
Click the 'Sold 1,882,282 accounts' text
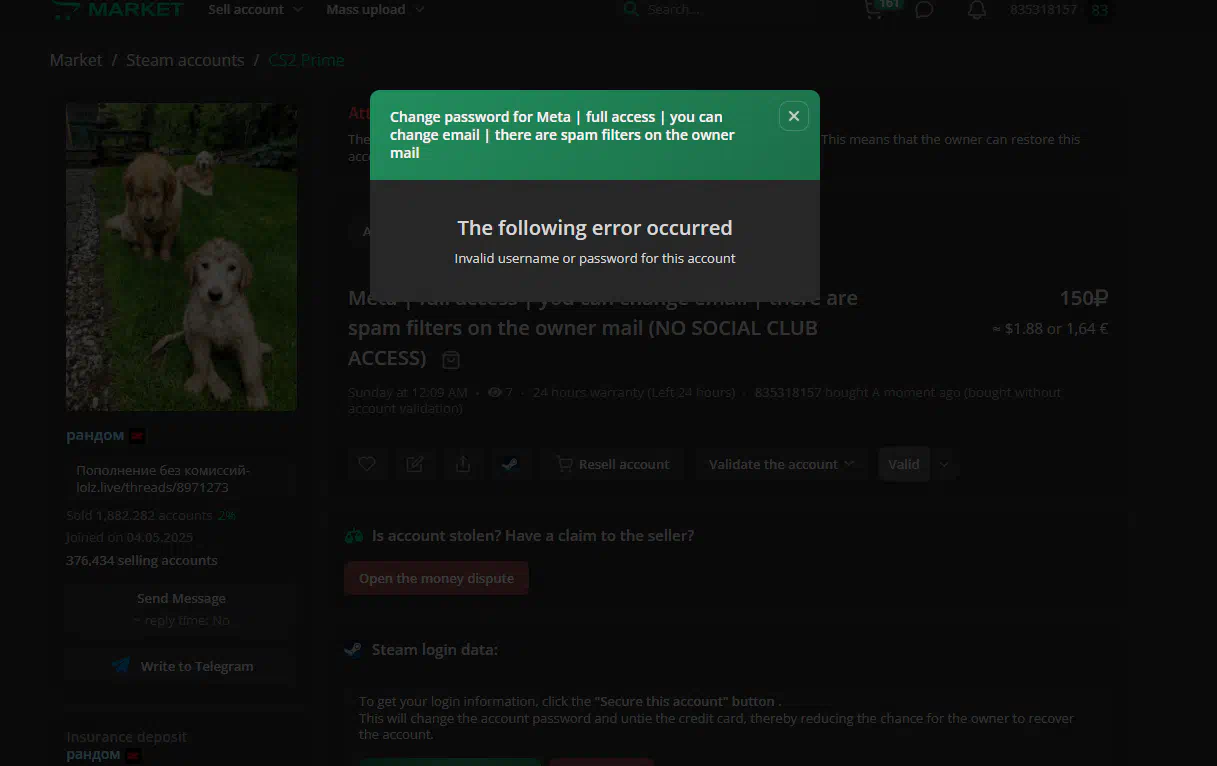coord(139,516)
